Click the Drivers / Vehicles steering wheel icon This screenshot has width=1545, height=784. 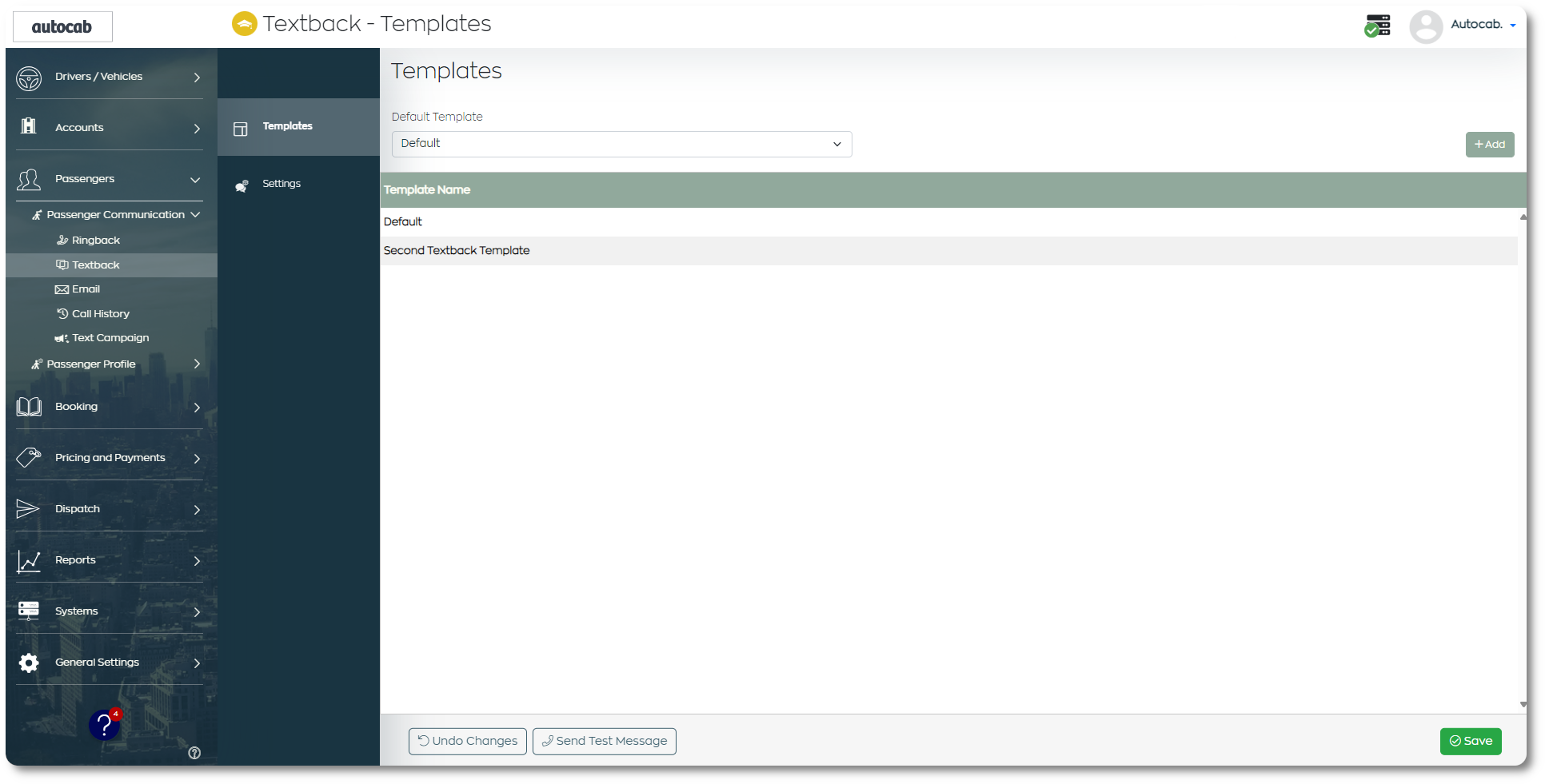point(29,78)
